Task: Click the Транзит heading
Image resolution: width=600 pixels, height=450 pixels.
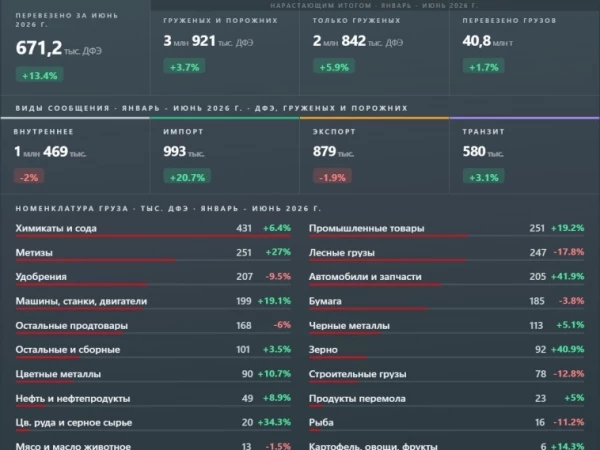Action: pyautogui.click(x=484, y=132)
